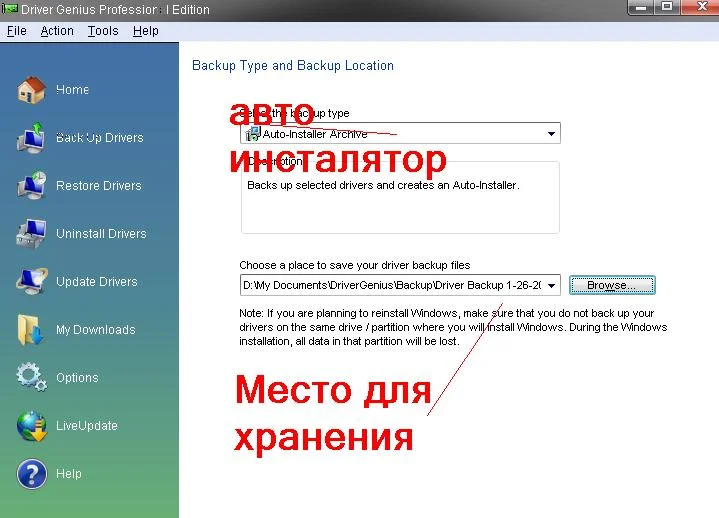Click the Auto-Installer Archive combo box text
Image resolution: width=719 pixels, height=518 pixels.
315,134
